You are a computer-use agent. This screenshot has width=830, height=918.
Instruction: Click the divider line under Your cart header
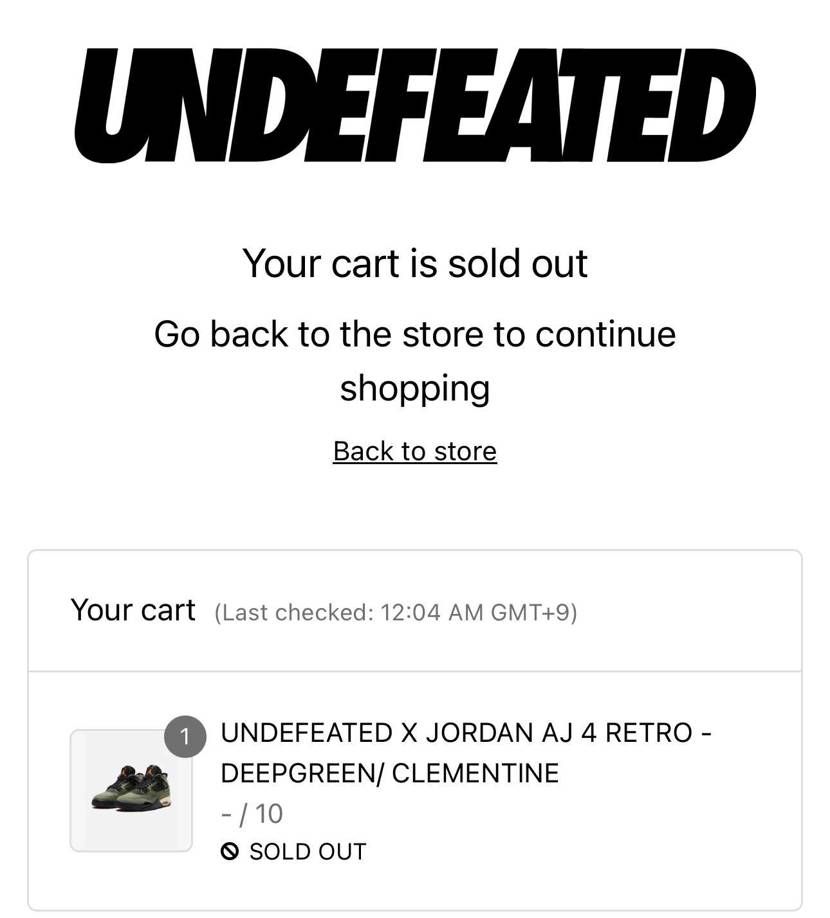pos(415,672)
